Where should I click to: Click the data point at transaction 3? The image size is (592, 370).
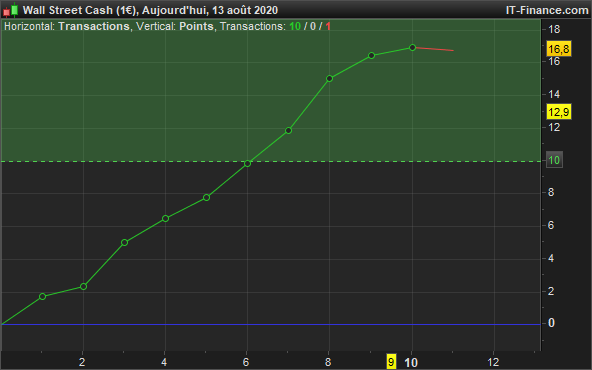point(125,242)
